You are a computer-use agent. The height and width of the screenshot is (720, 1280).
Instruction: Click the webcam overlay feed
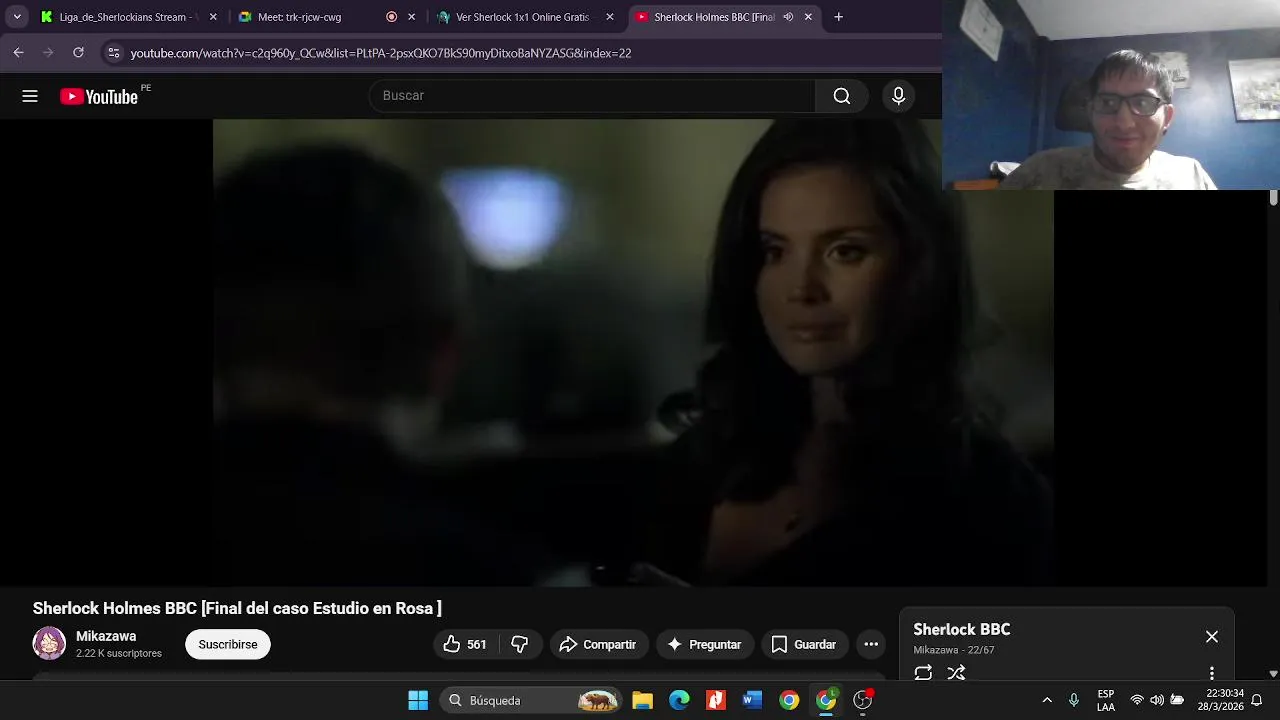pyautogui.click(x=1111, y=95)
